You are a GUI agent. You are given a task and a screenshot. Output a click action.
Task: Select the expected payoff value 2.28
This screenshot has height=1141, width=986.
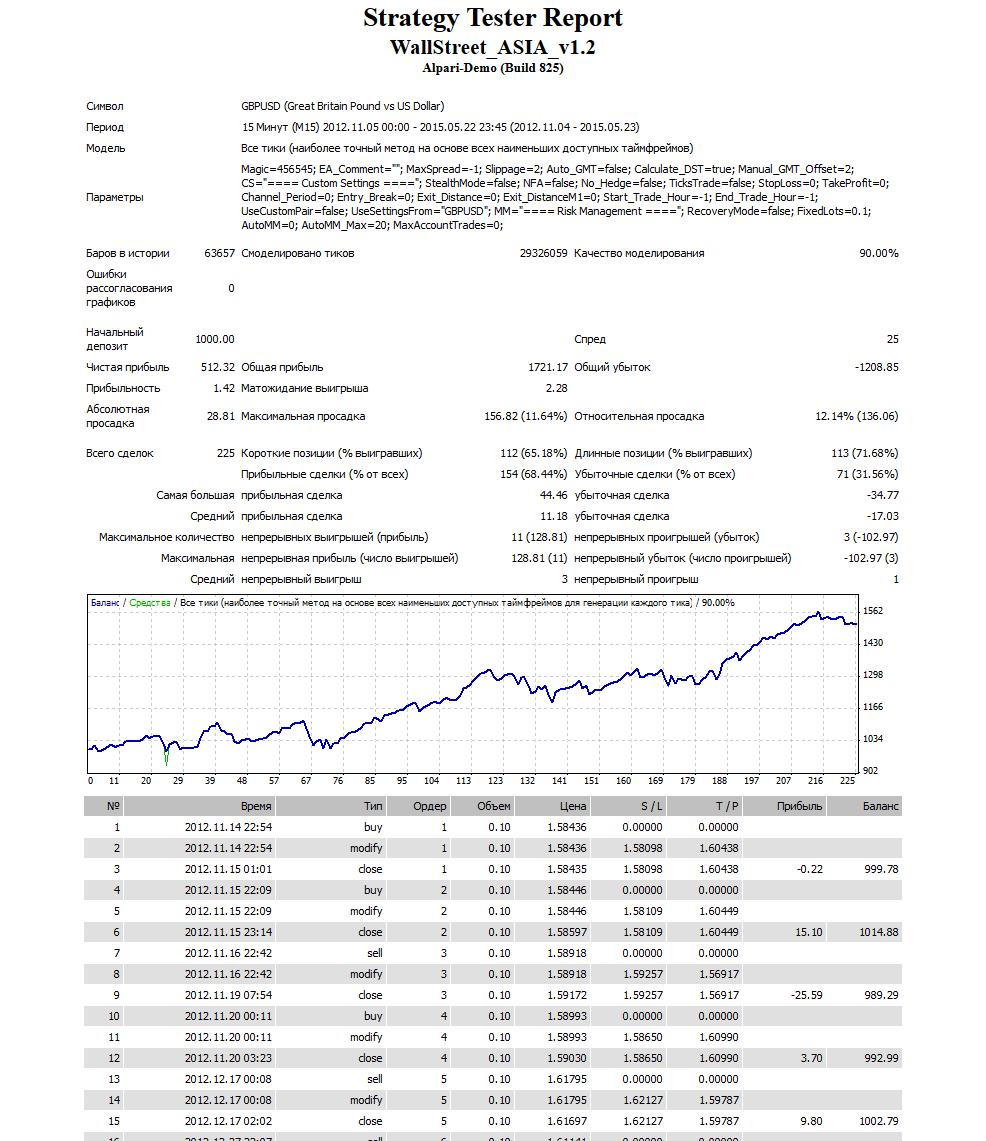click(557, 389)
